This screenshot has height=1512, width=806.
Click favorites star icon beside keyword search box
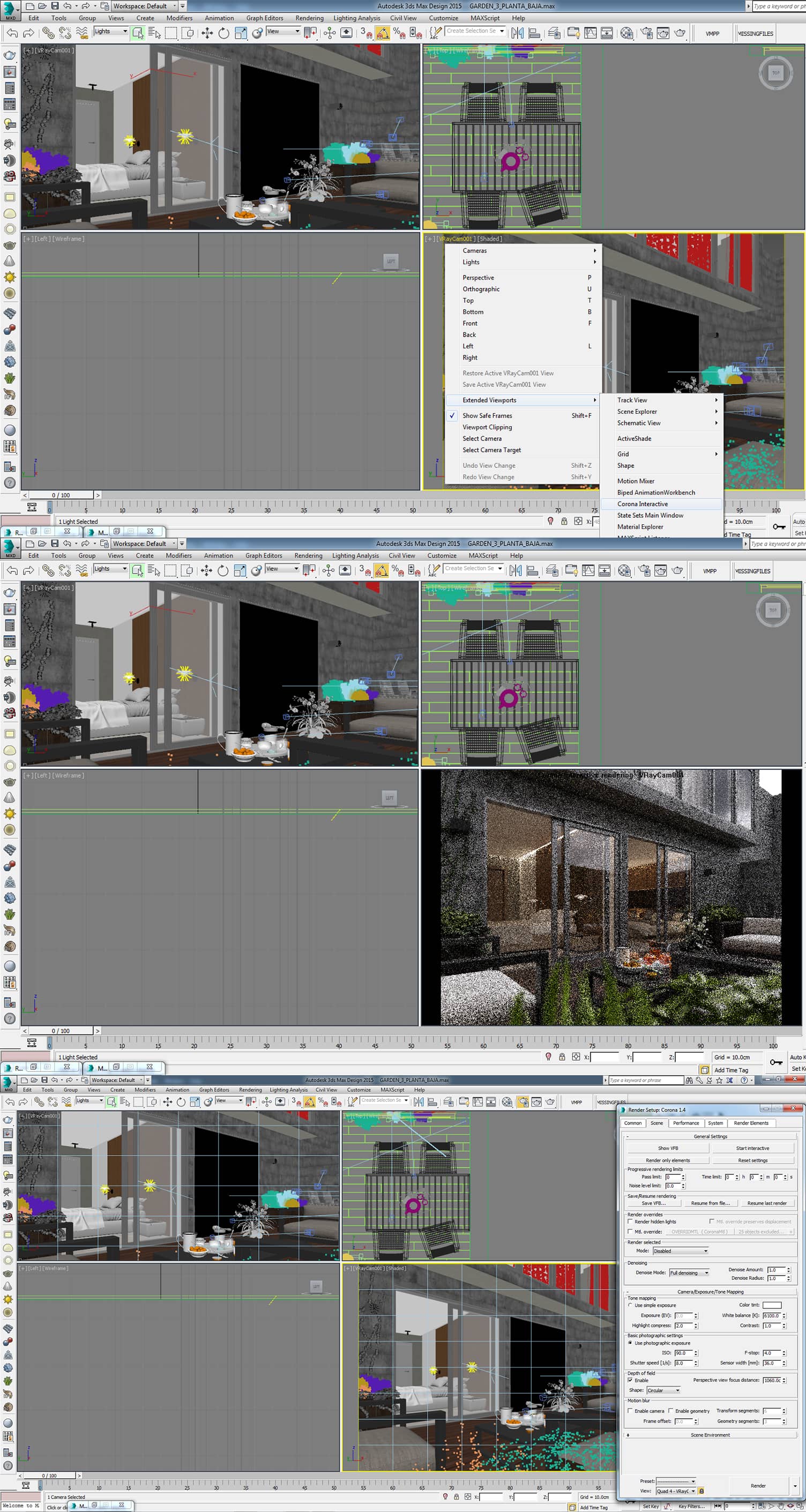(719, 1081)
